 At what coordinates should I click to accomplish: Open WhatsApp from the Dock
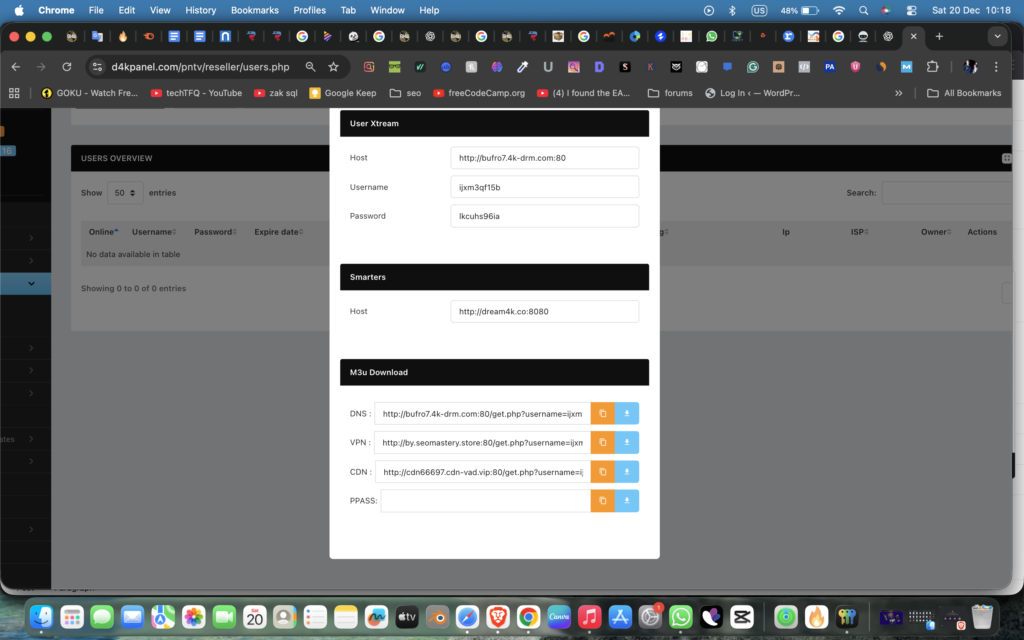(680, 617)
